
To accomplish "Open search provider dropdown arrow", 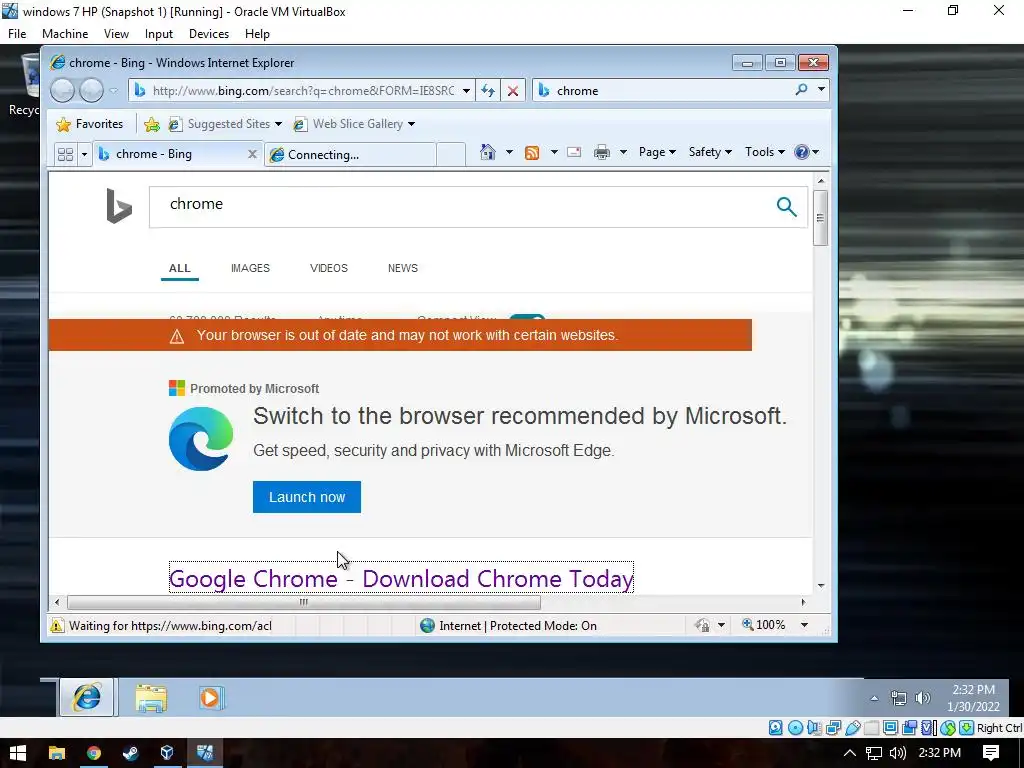I will pyautogui.click(x=821, y=89).
